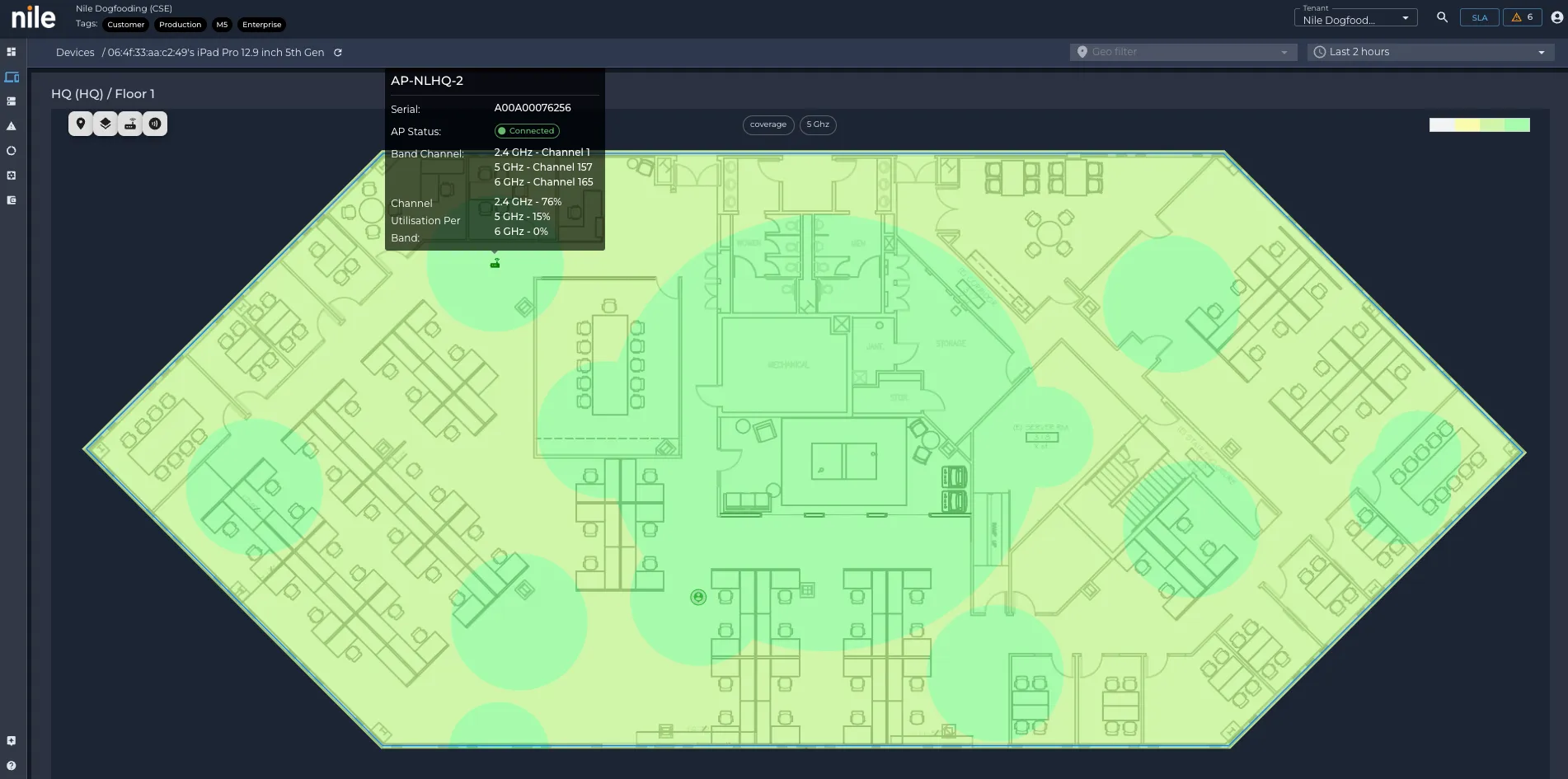Open the server stack sidebar icon
1568x779 pixels.
[x=12, y=101]
